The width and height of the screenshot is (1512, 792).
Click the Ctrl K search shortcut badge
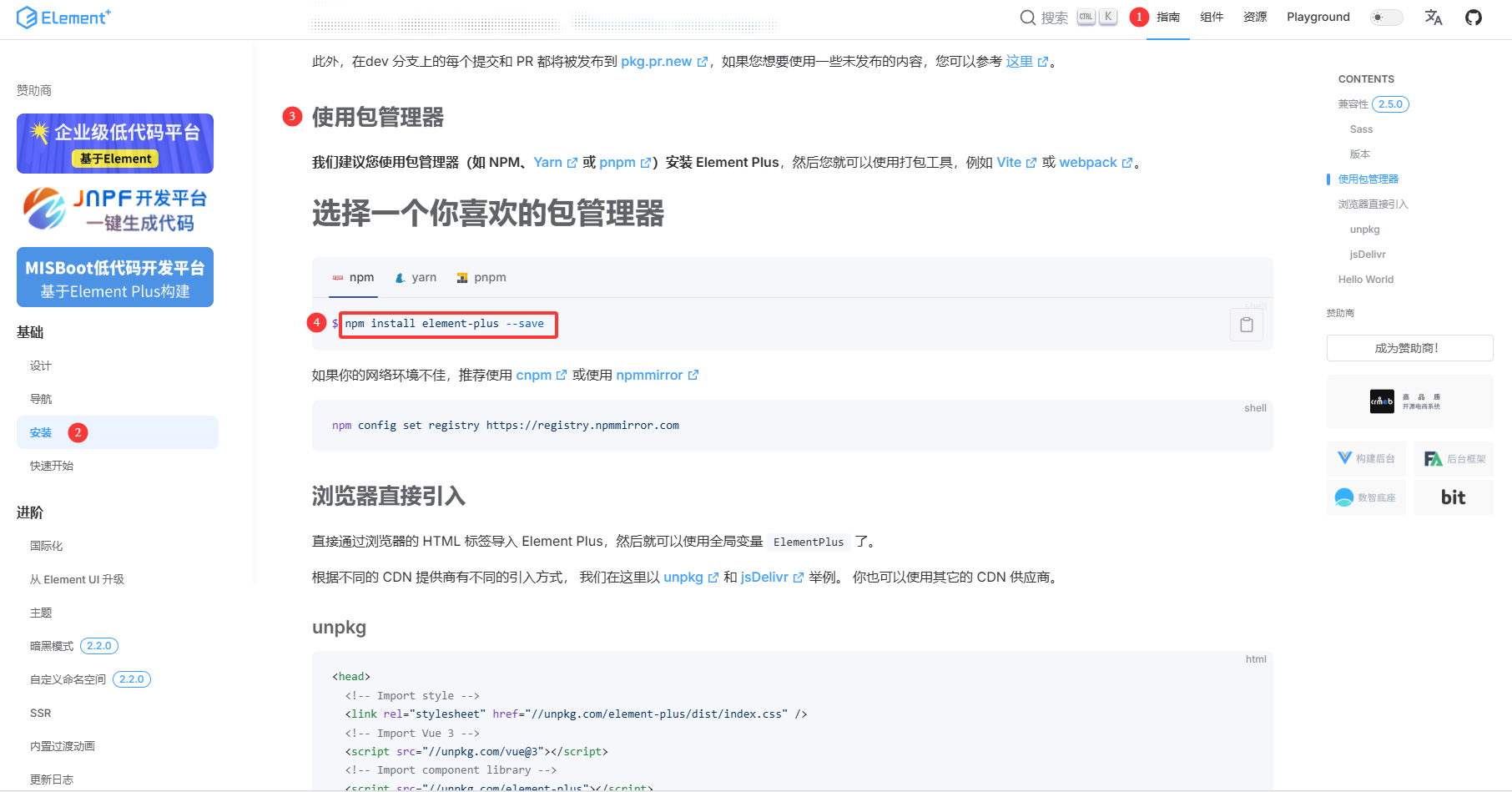coord(1097,18)
